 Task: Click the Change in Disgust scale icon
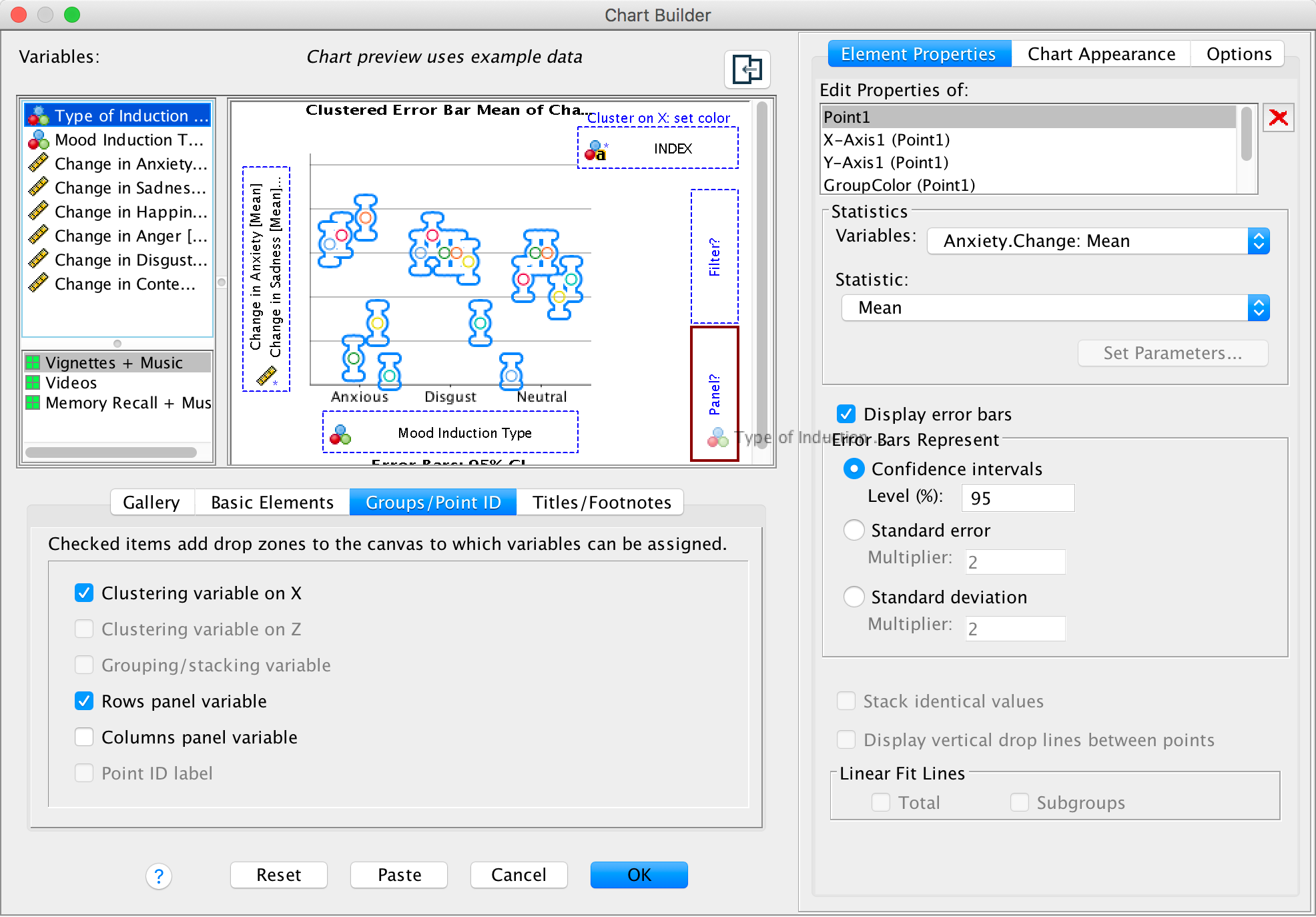(x=39, y=260)
